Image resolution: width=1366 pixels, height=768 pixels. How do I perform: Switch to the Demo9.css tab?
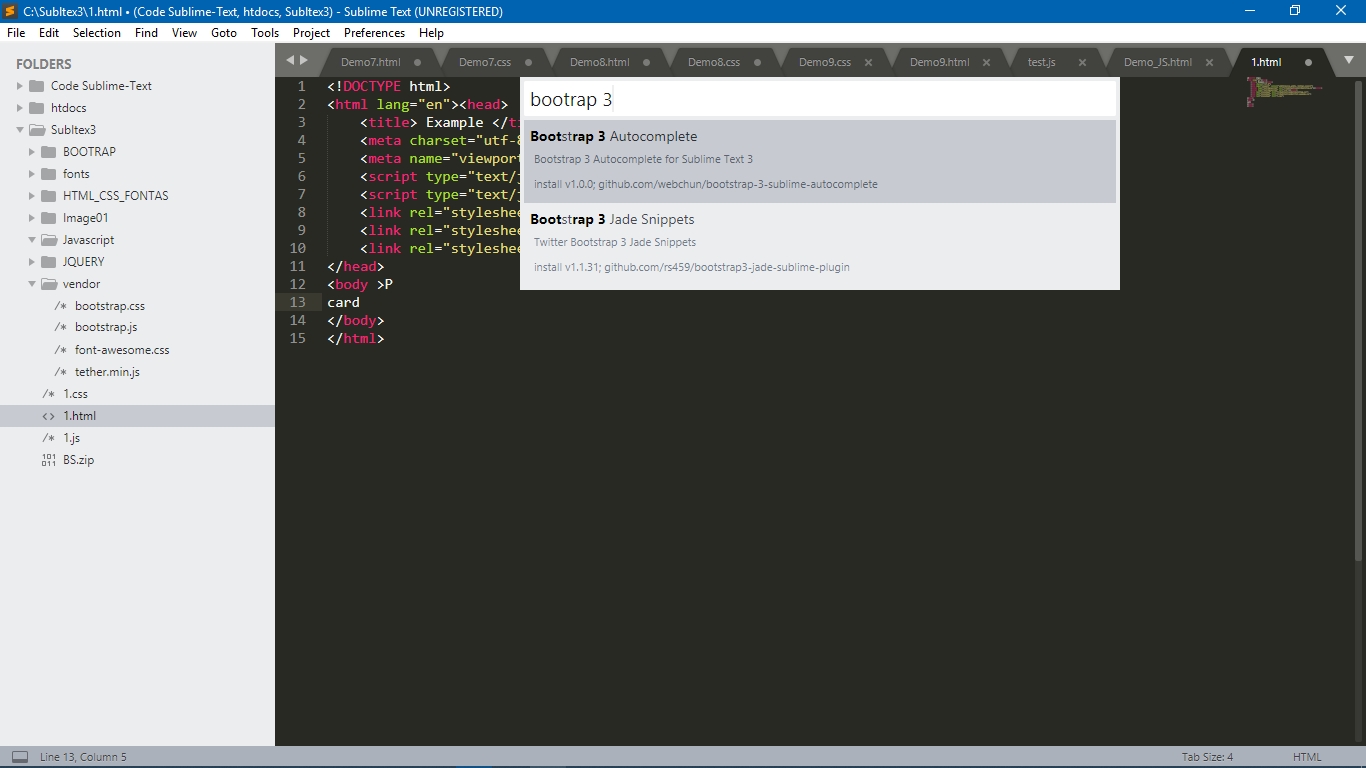coord(825,62)
